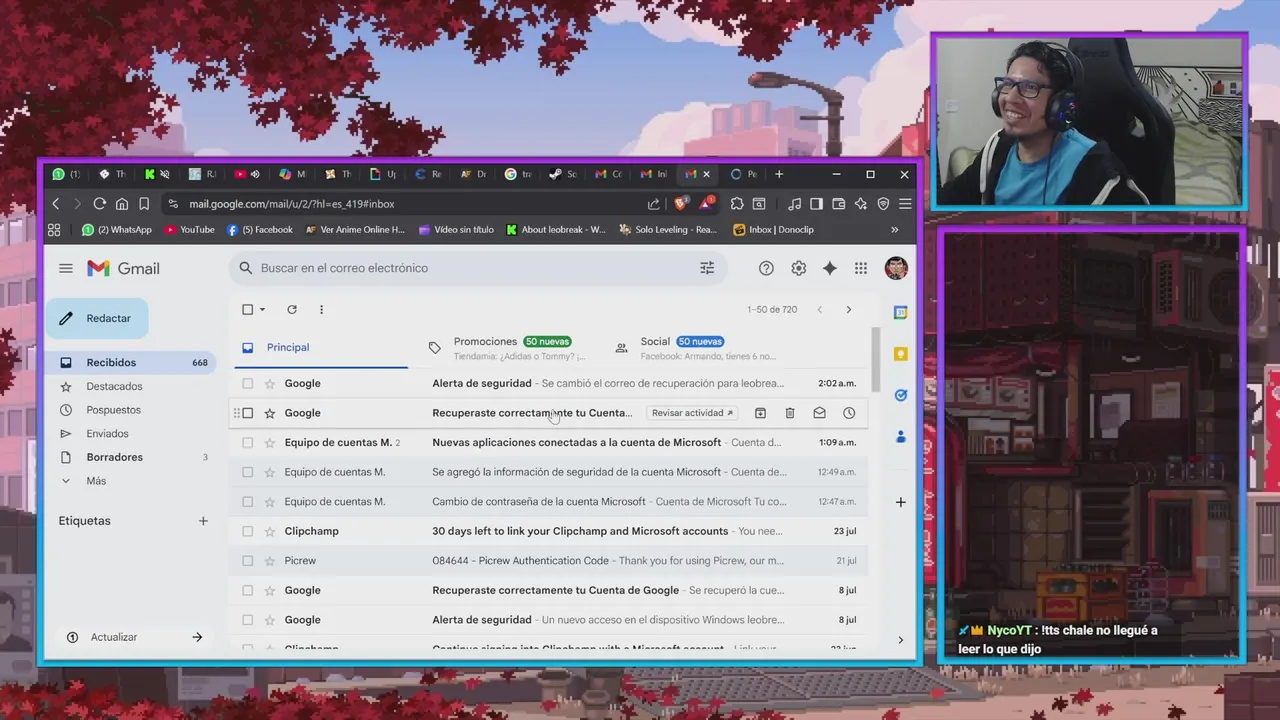Check Nuevas aplicaciones conectadas Microsoft email
The height and width of the screenshot is (720, 1280).
(248, 442)
